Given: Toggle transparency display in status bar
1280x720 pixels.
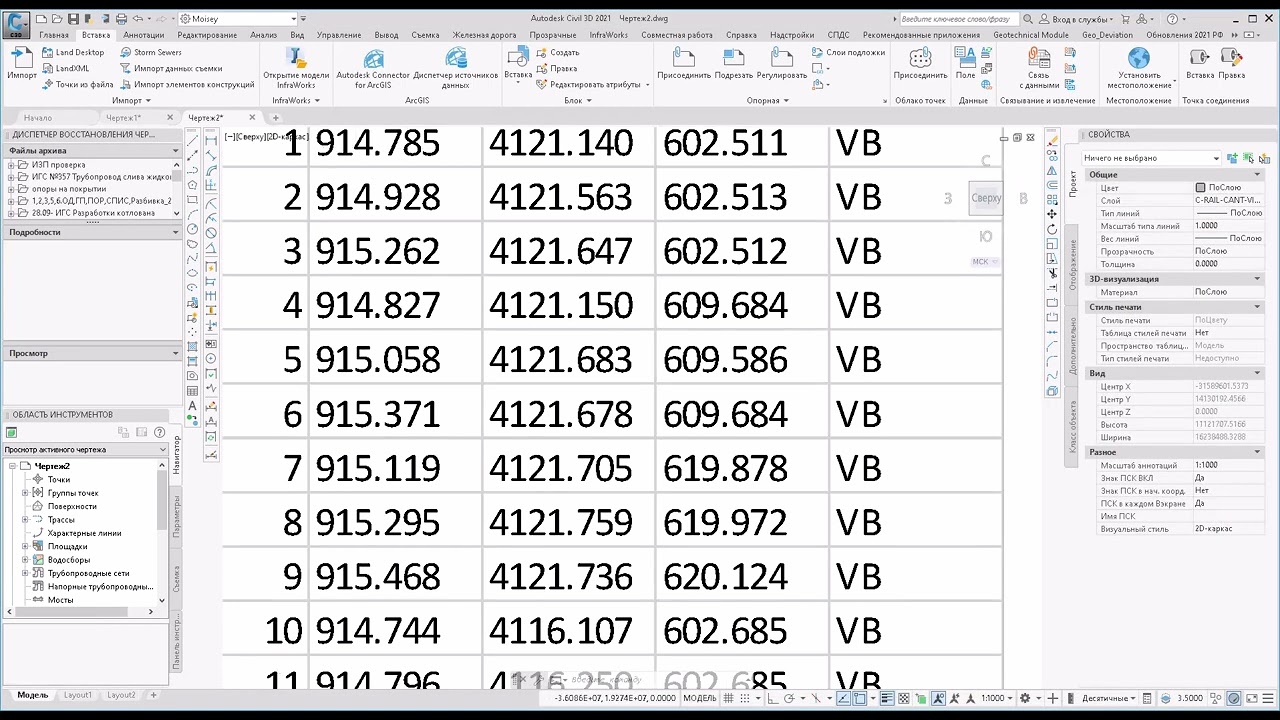Looking at the screenshot, I should click(905, 698).
